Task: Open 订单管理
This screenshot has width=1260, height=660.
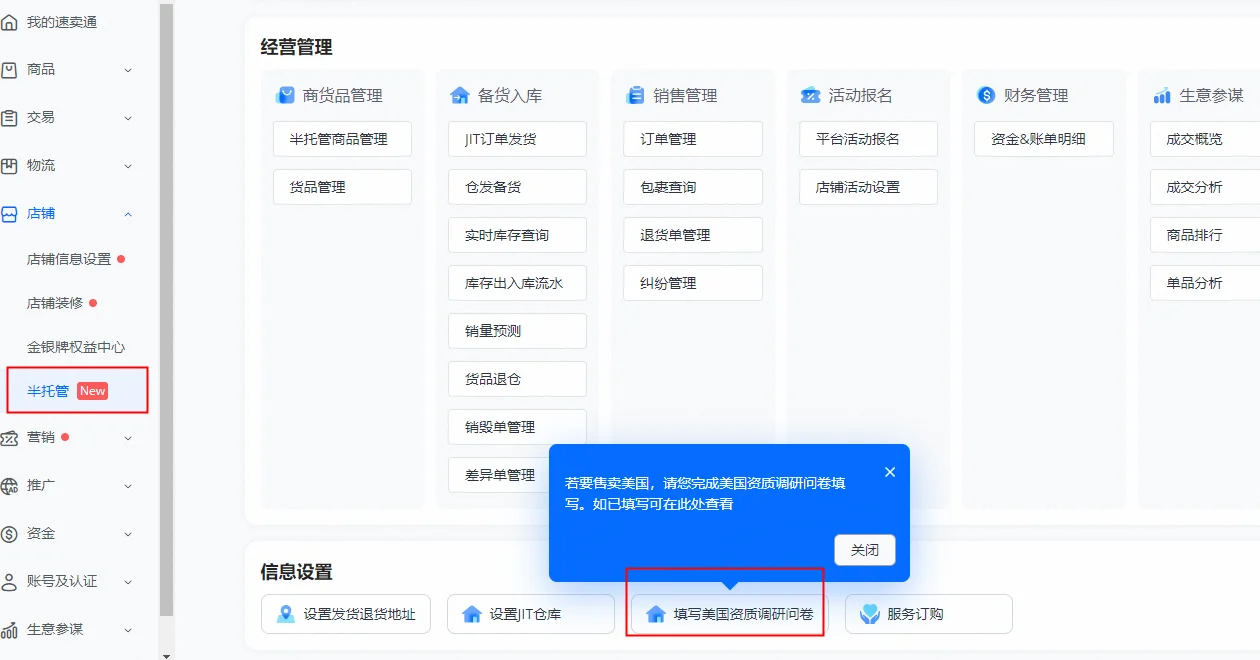Action: coord(693,139)
